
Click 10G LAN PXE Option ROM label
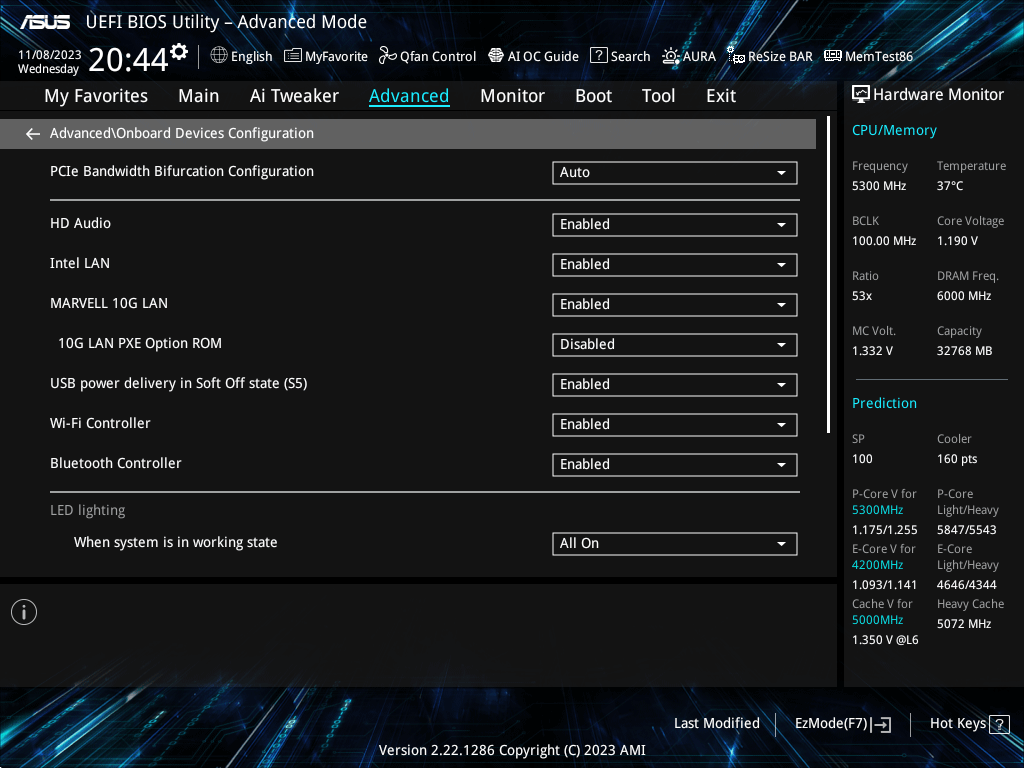140,343
